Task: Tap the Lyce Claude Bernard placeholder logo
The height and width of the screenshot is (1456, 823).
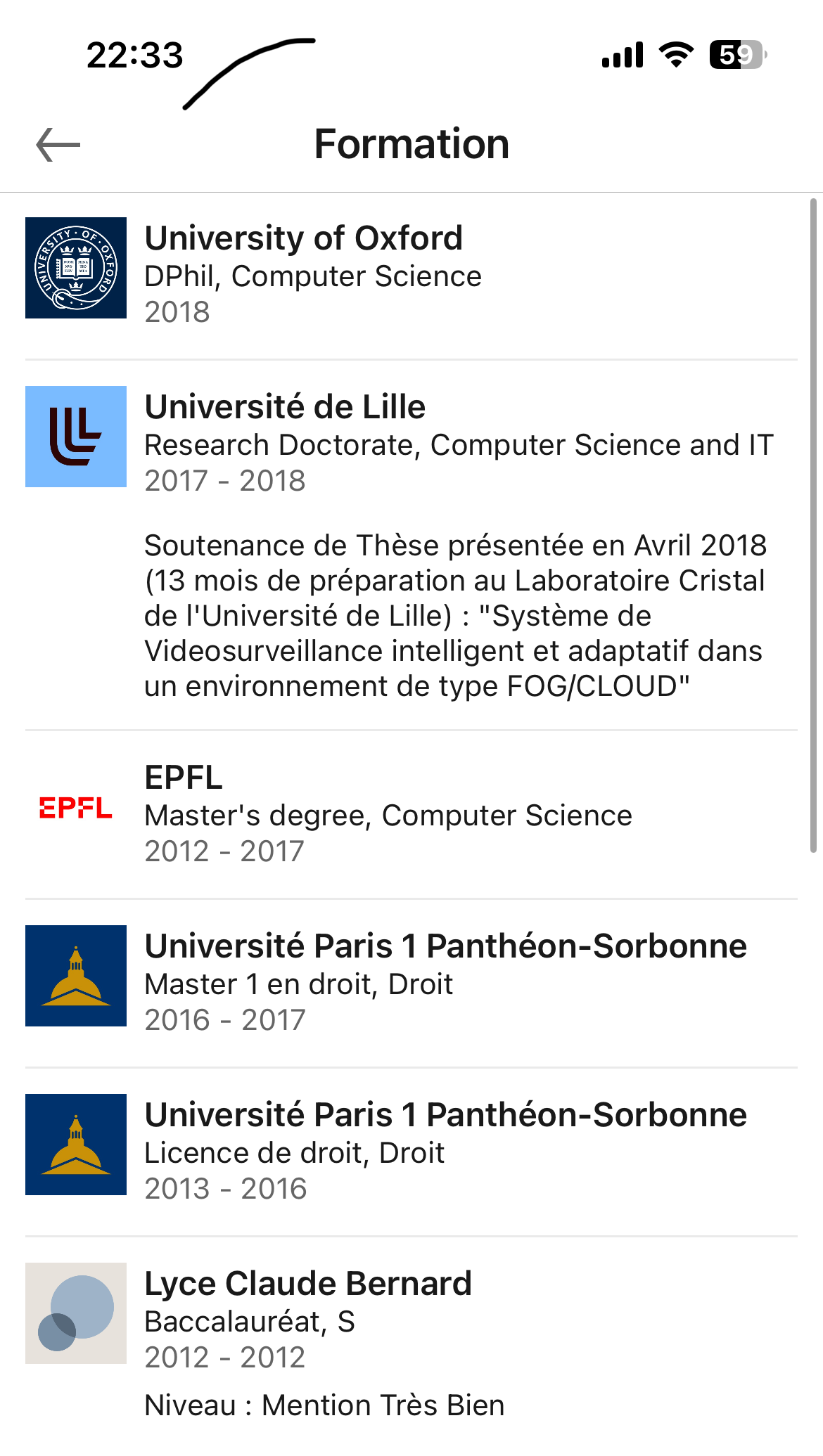Action: (76, 1313)
